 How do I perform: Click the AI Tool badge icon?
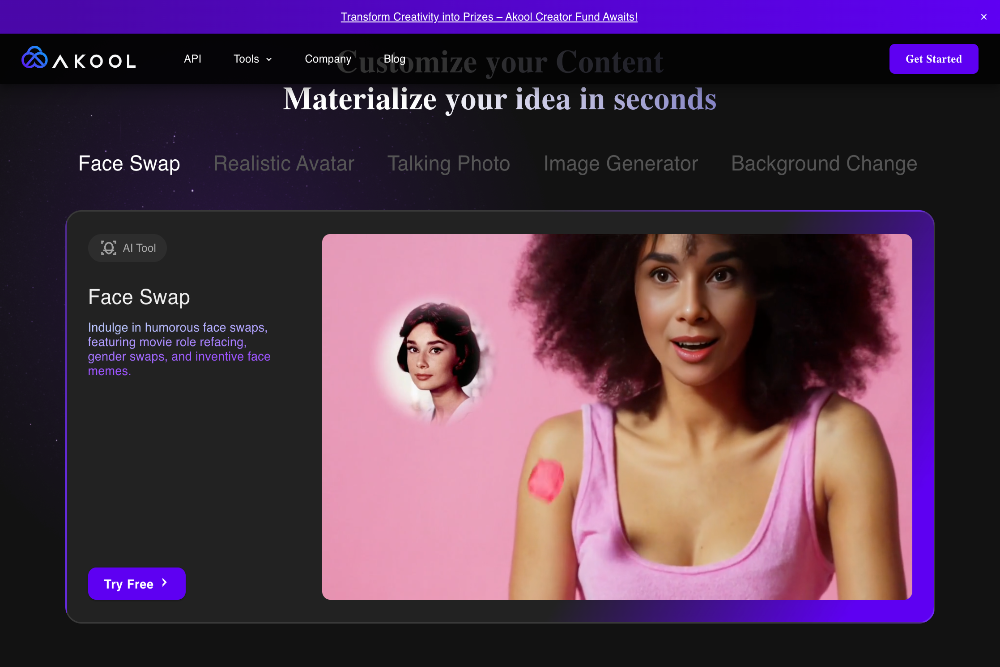(107, 247)
